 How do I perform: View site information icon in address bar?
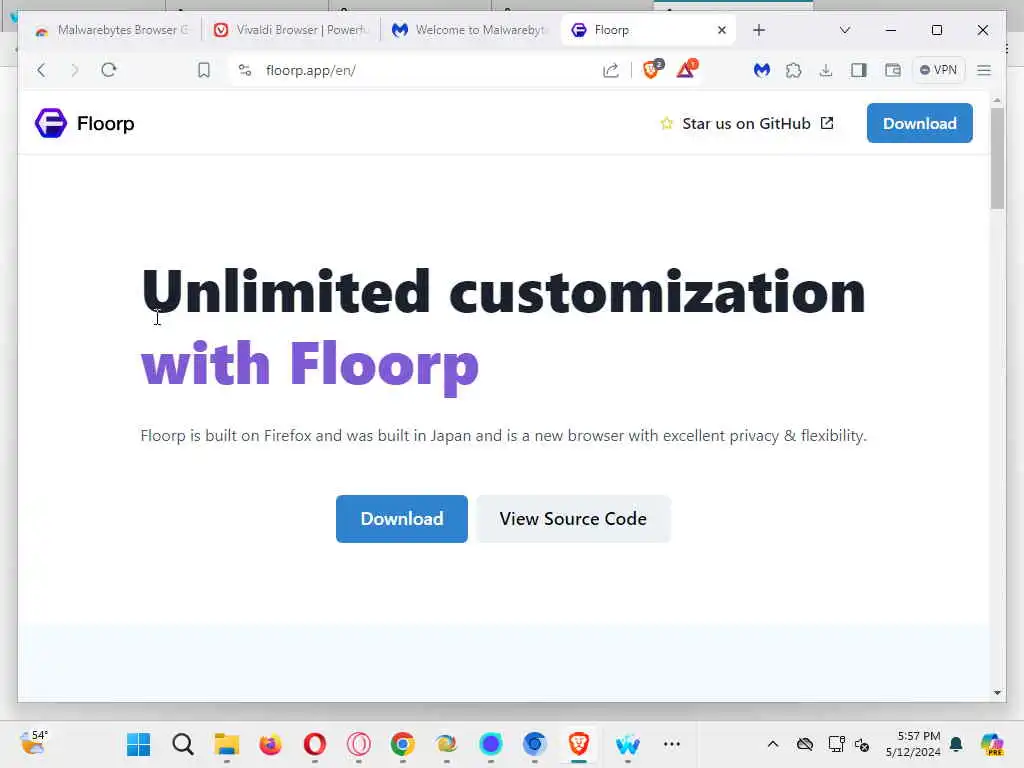point(245,70)
